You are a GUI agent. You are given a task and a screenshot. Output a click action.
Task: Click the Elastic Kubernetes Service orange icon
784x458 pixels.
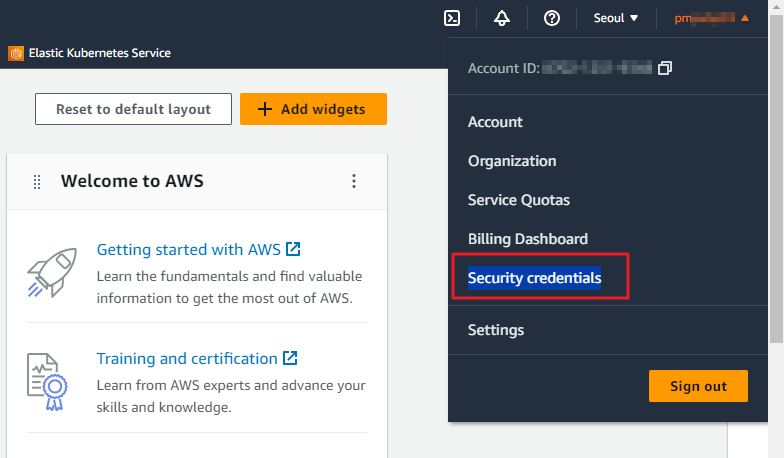point(16,53)
